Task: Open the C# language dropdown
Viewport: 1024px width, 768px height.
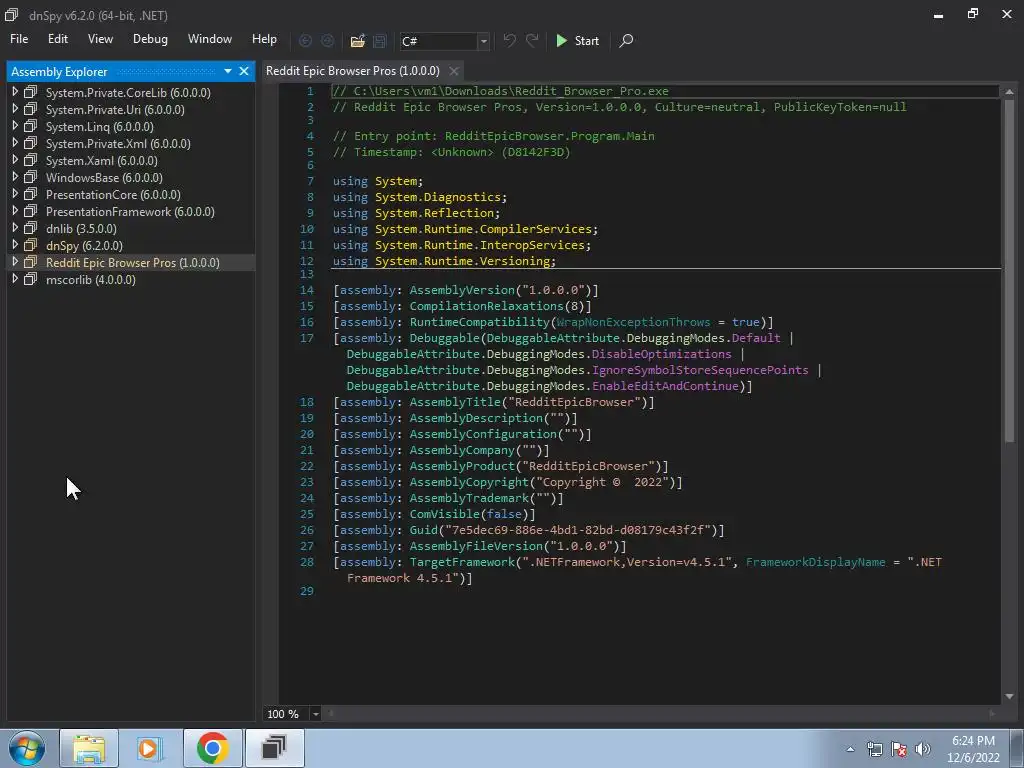Action: tap(483, 41)
